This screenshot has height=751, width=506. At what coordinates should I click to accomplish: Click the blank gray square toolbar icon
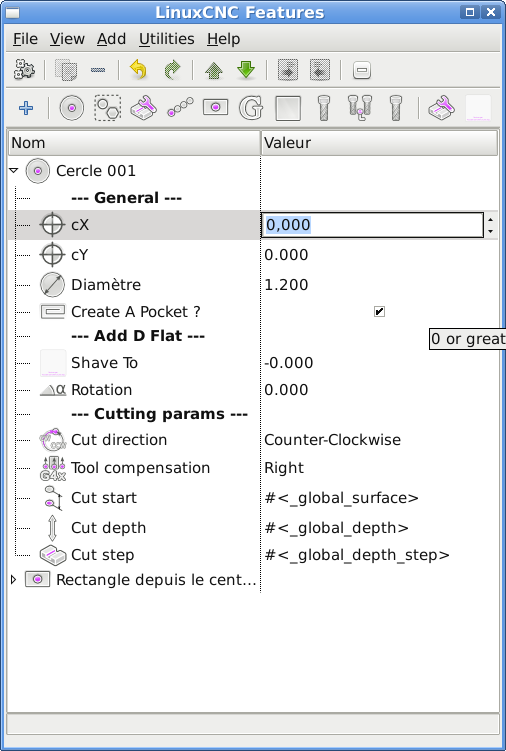tap(288, 108)
